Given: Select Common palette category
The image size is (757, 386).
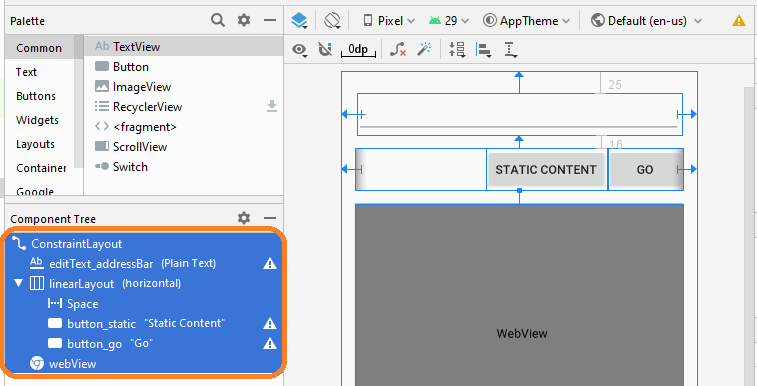Looking at the screenshot, I should click(39, 48).
